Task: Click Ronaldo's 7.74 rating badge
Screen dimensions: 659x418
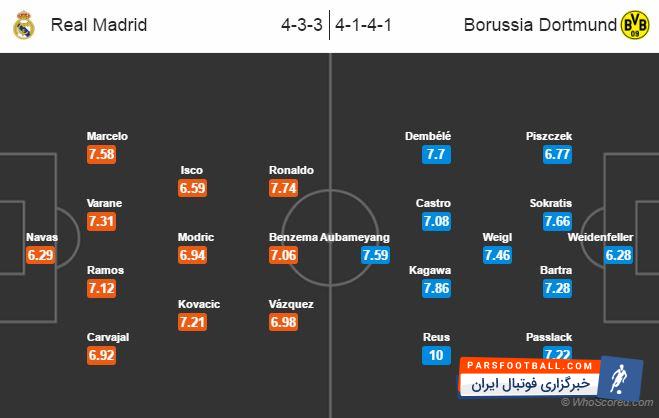Action: 285,188
